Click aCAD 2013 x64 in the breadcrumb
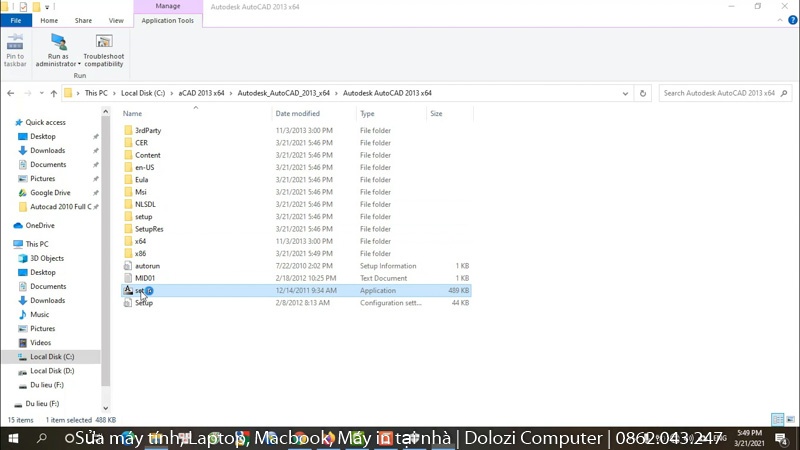Viewport: 800px width, 450px height. (201, 93)
